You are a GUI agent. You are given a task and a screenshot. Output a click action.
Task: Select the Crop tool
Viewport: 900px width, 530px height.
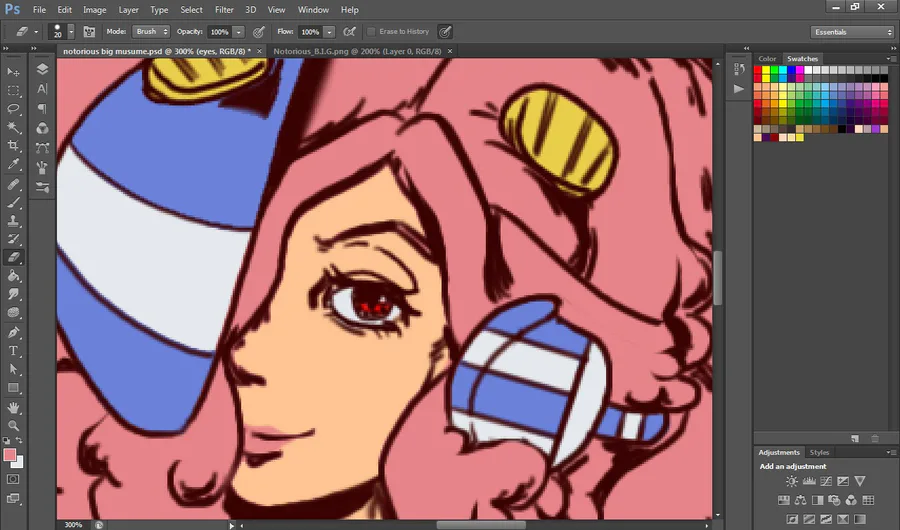[x=13, y=146]
